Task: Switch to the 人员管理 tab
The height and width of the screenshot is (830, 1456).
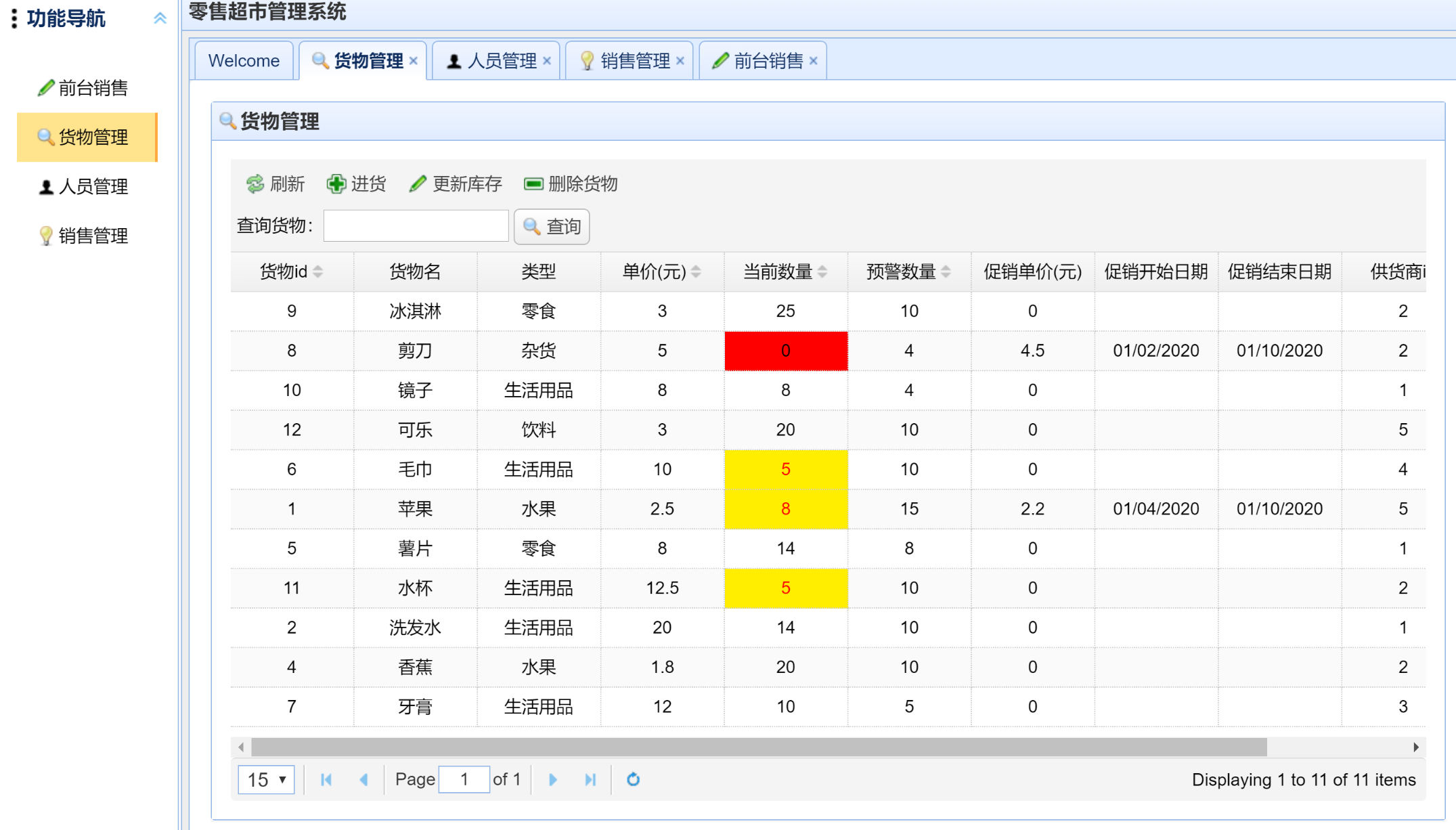Action: [x=502, y=61]
